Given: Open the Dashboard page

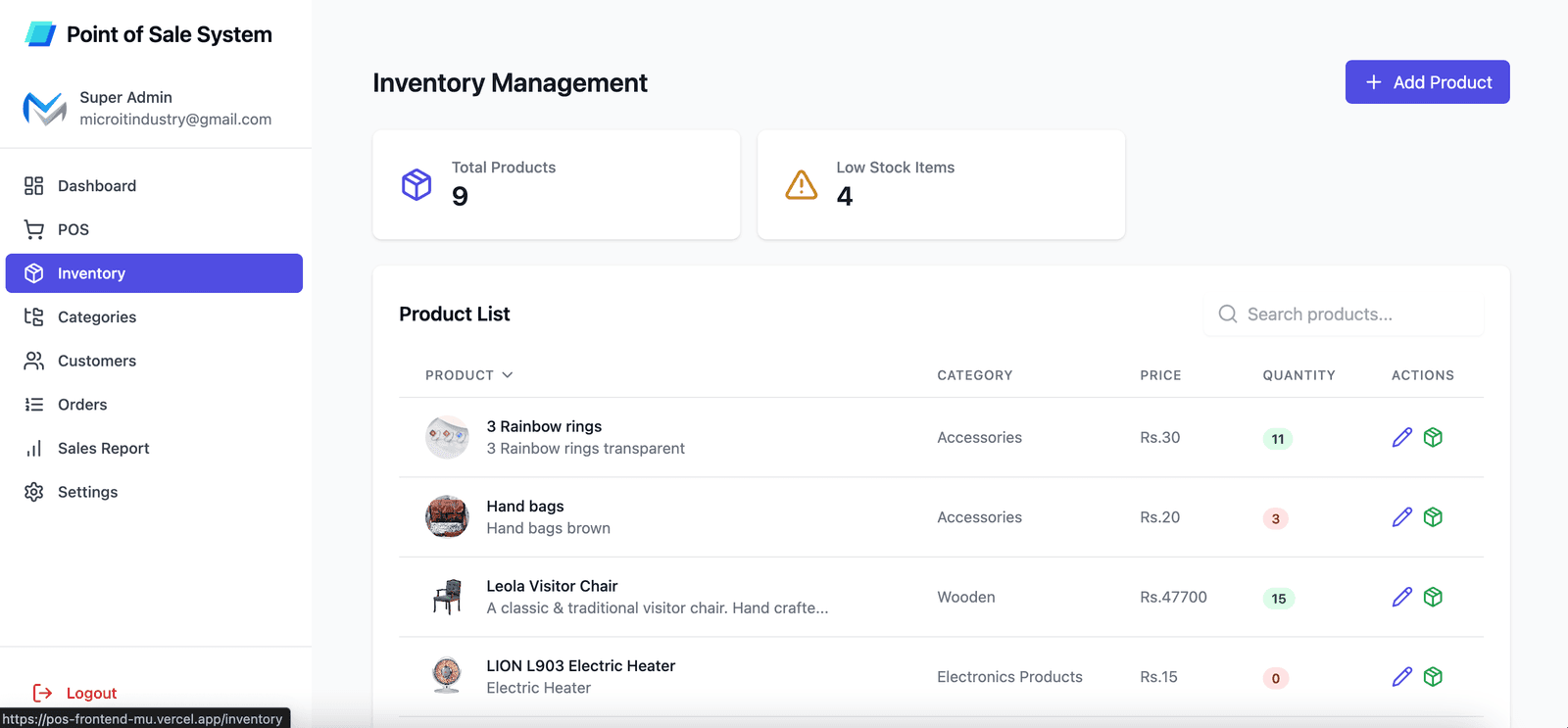Looking at the screenshot, I should coord(154,185).
